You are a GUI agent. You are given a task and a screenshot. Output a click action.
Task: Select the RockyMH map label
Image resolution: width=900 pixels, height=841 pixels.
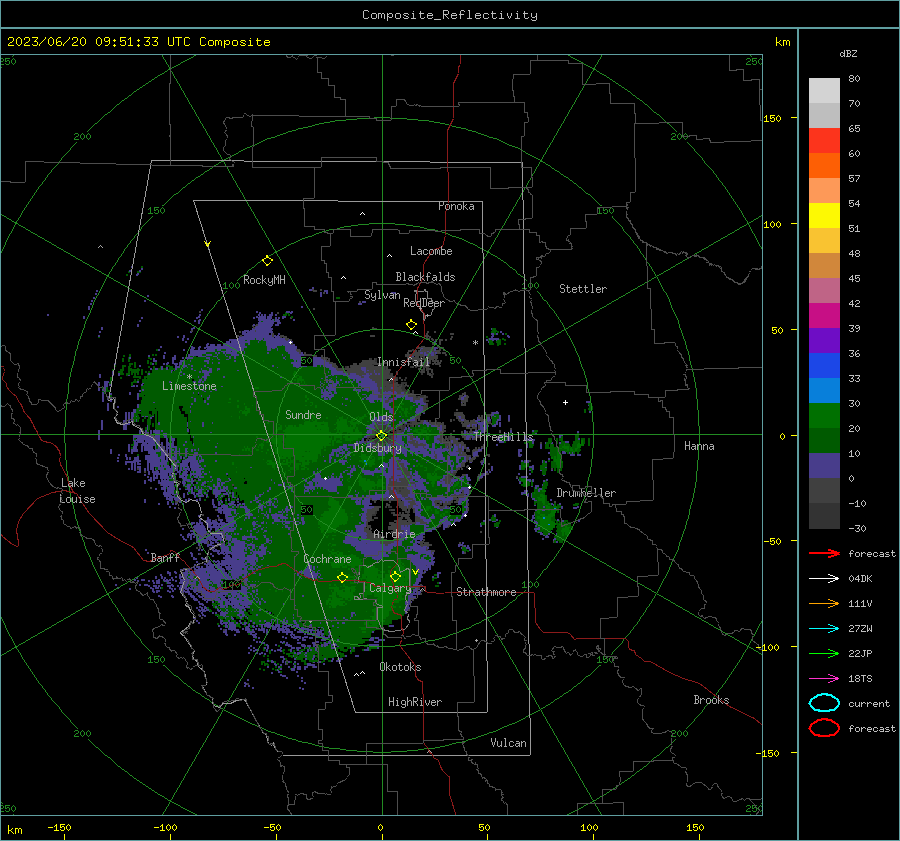tap(264, 280)
